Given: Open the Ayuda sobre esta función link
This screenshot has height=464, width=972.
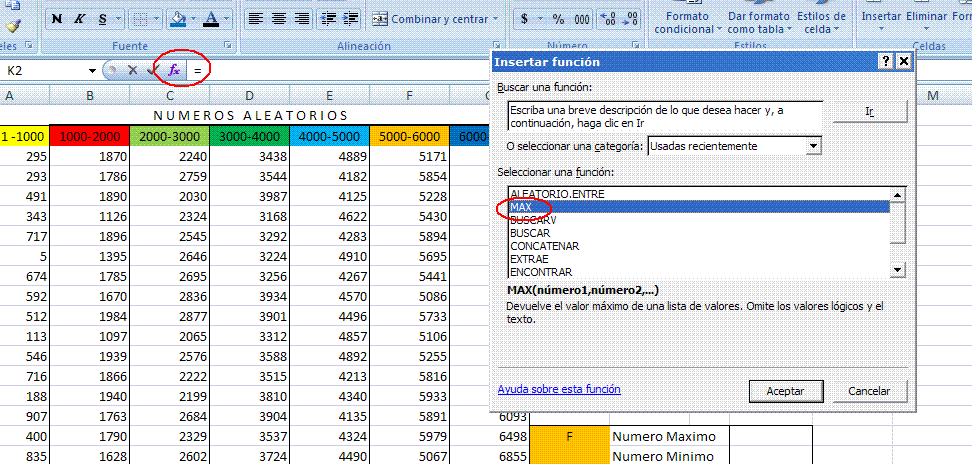Looking at the screenshot, I should click(558, 389).
